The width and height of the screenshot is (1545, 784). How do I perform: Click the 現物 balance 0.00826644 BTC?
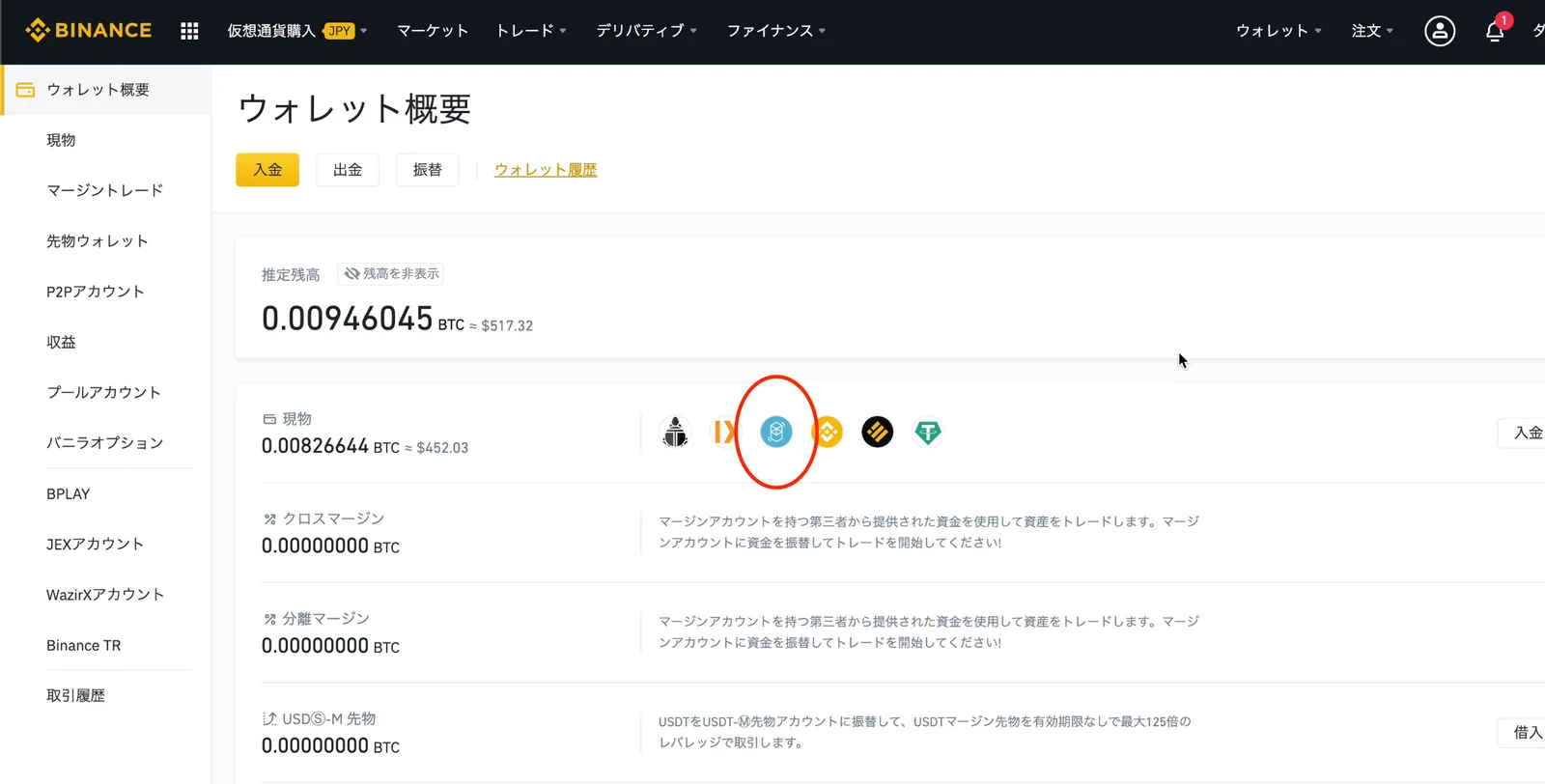click(x=330, y=446)
